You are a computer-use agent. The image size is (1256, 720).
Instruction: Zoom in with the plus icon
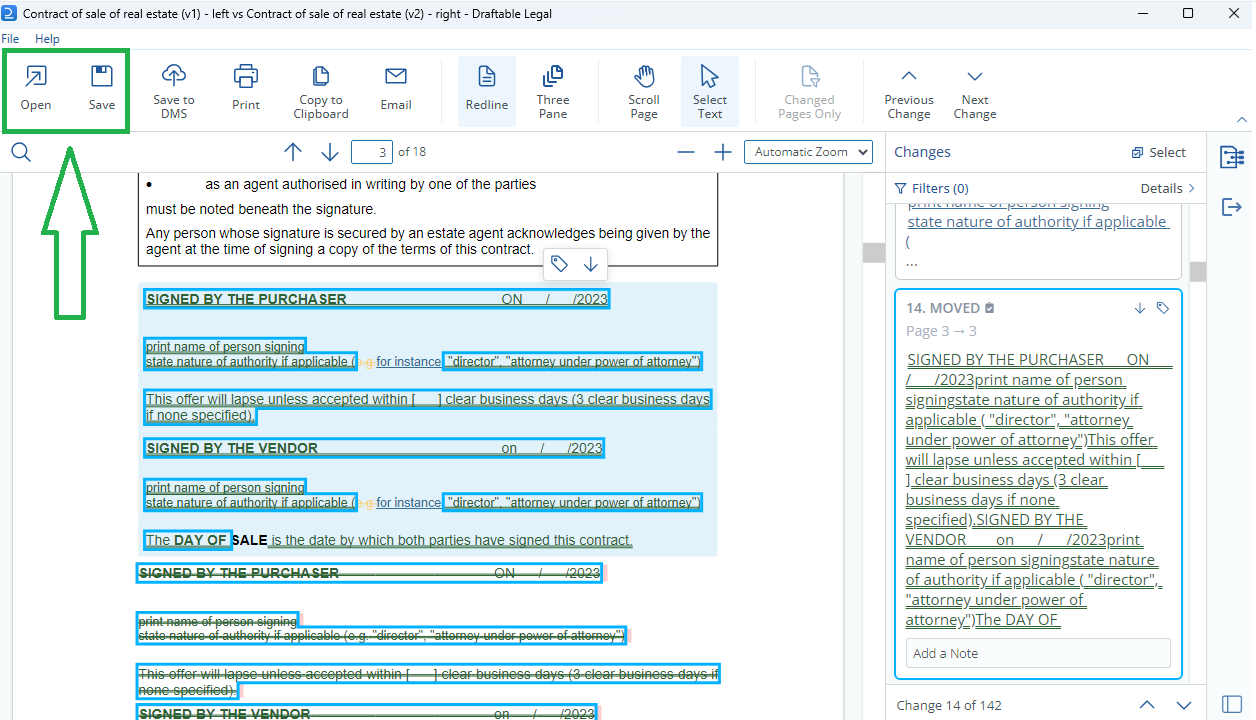coord(723,152)
